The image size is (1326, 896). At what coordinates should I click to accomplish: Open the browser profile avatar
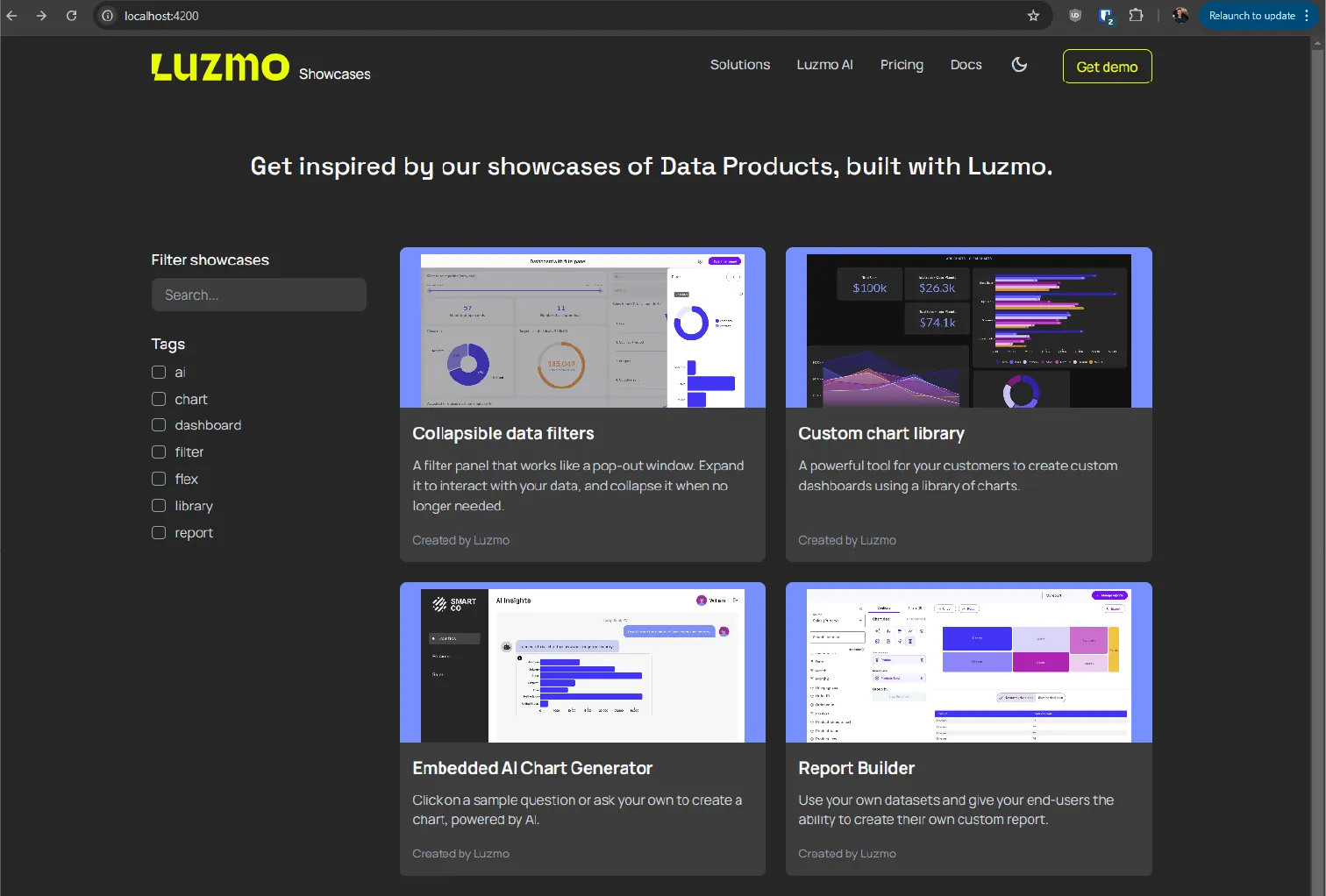coord(1180,16)
